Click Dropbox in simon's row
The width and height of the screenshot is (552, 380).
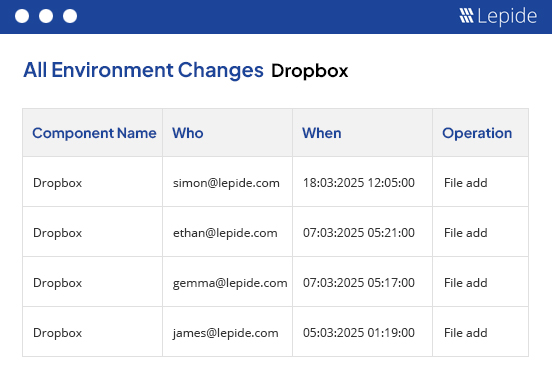pos(57,183)
